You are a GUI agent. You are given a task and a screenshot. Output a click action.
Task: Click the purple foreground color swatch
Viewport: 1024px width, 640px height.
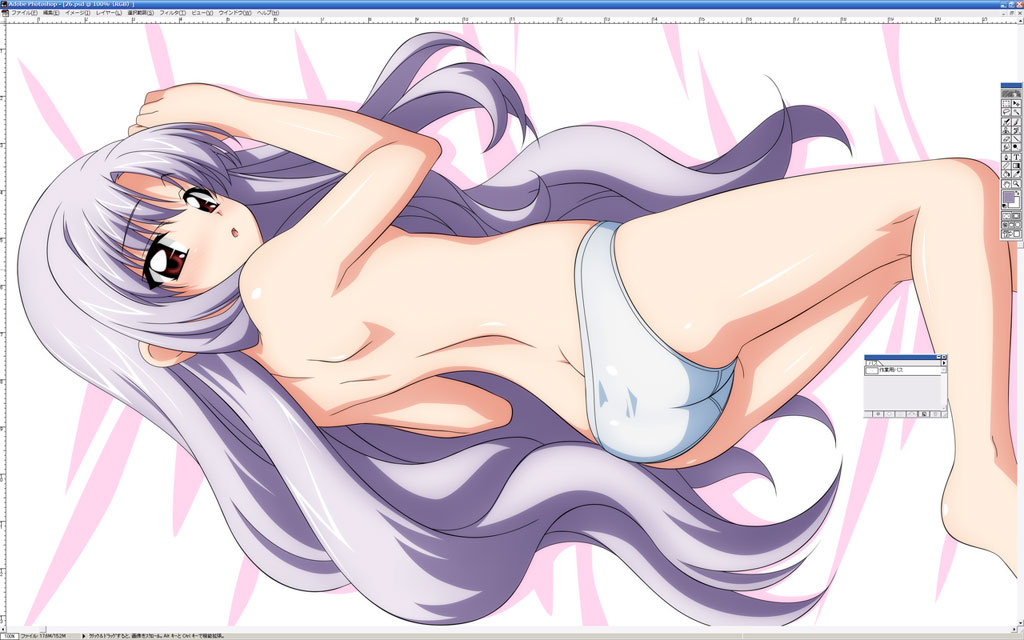[1008, 196]
